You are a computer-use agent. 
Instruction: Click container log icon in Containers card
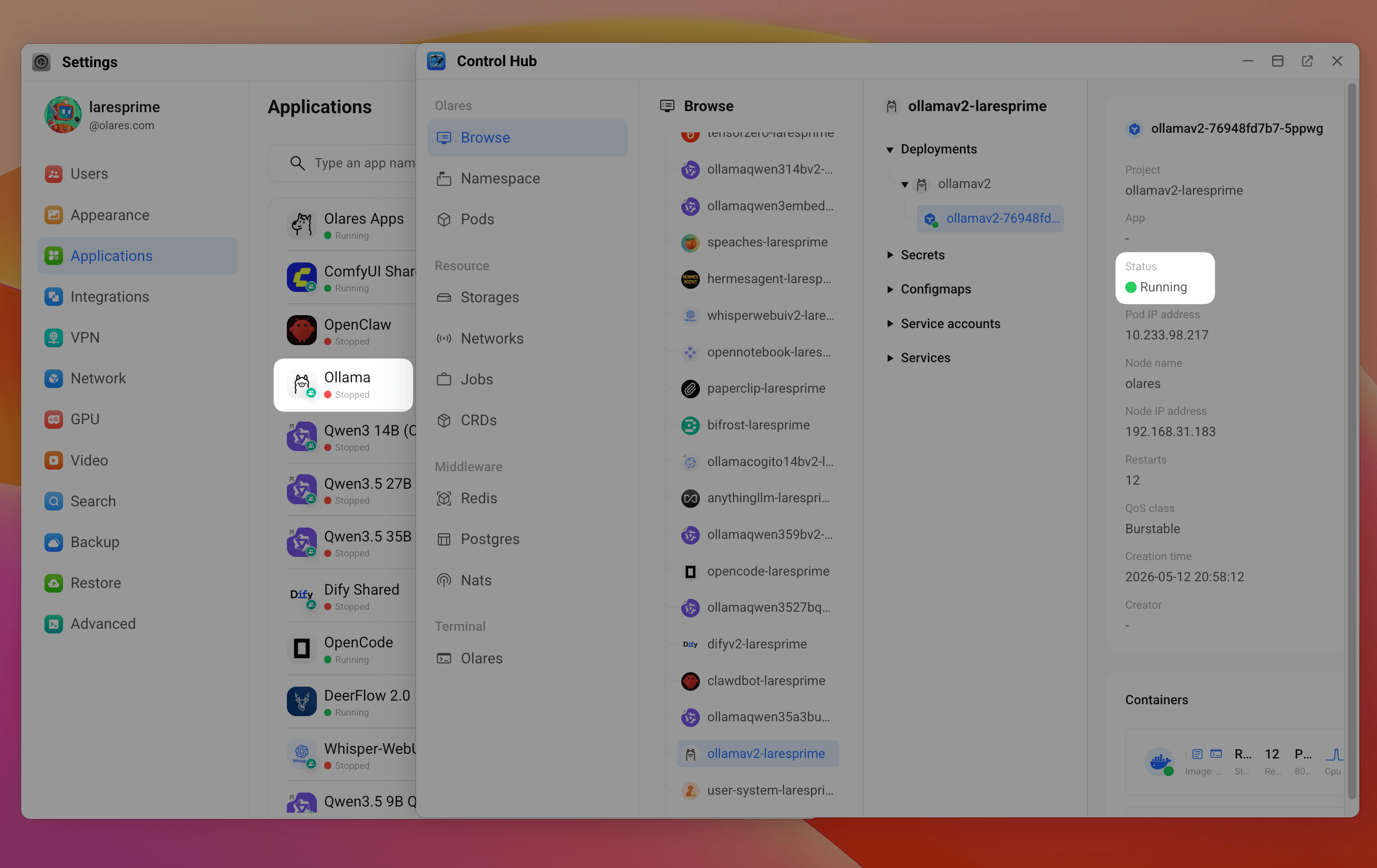1197,754
